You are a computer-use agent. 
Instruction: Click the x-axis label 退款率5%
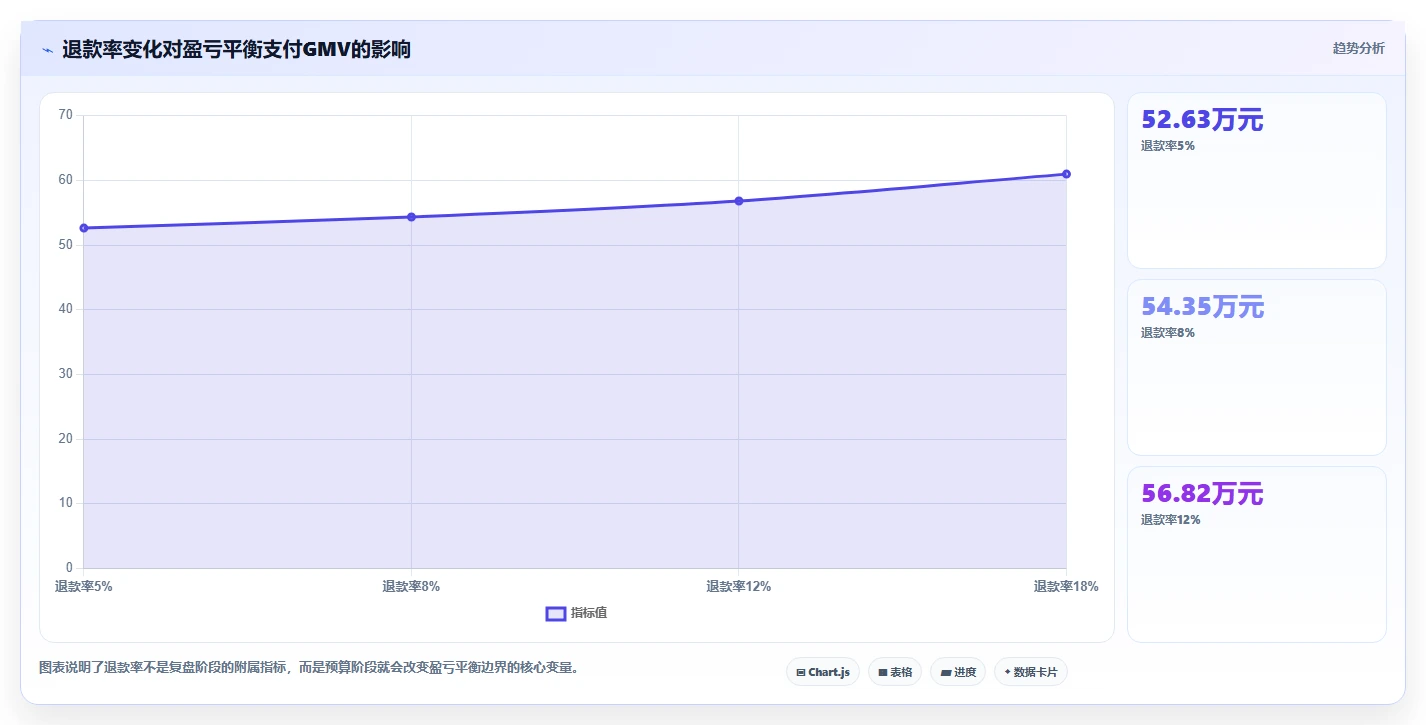click(x=84, y=587)
